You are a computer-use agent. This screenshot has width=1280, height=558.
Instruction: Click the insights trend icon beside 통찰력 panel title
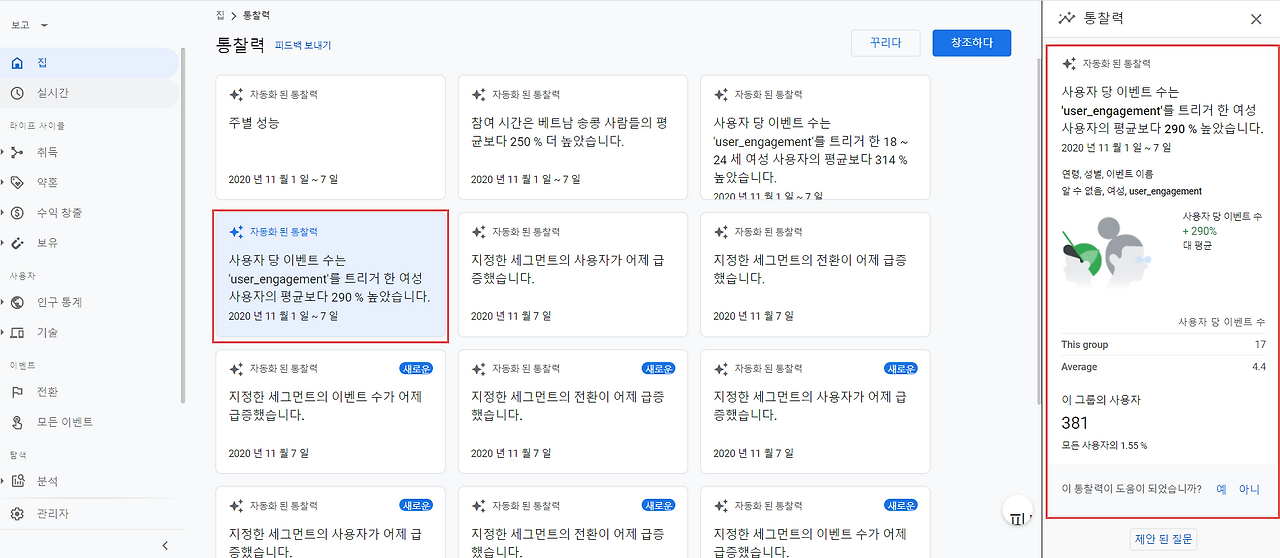pos(1066,18)
